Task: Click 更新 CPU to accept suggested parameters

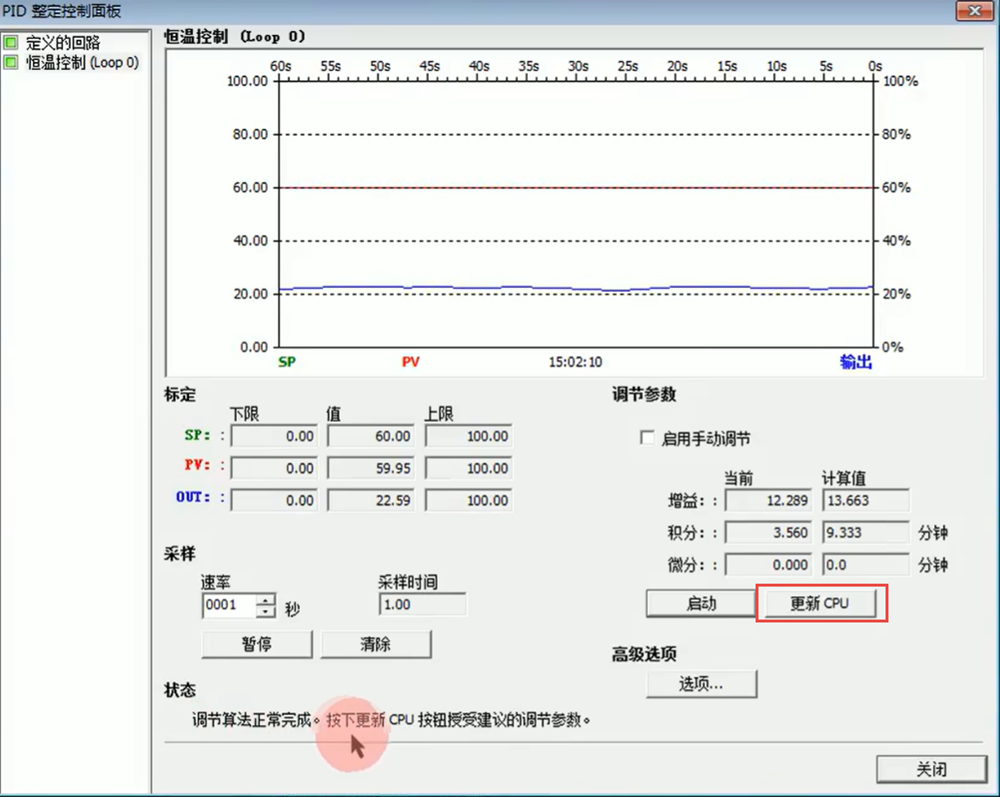Action: point(820,603)
